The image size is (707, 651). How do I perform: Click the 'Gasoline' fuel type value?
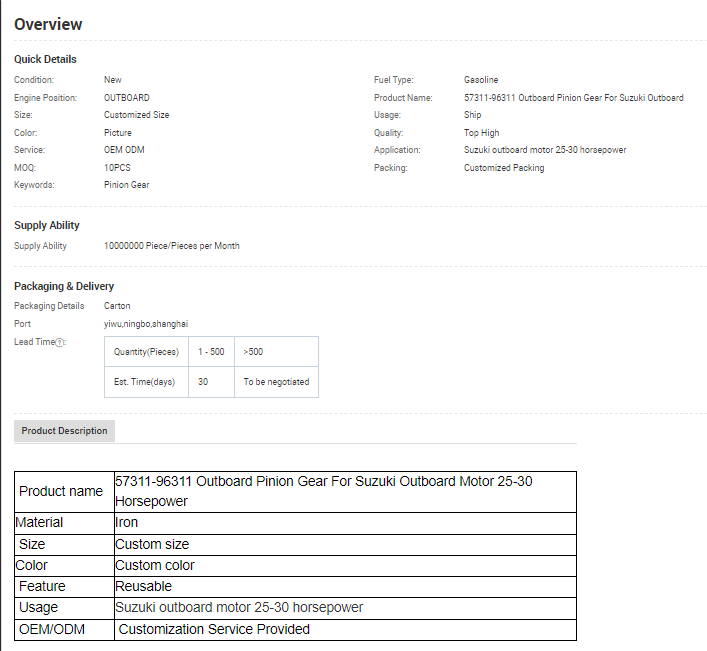(481, 80)
